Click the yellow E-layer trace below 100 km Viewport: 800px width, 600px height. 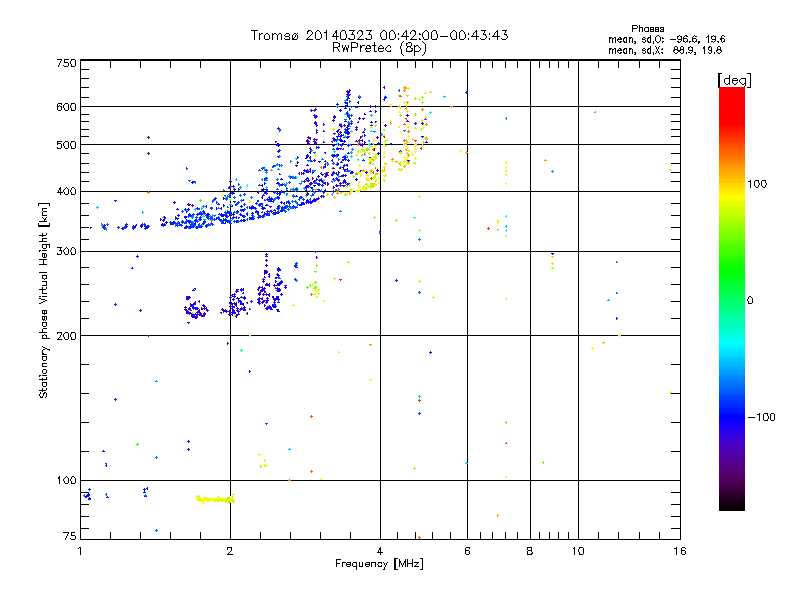click(215, 499)
